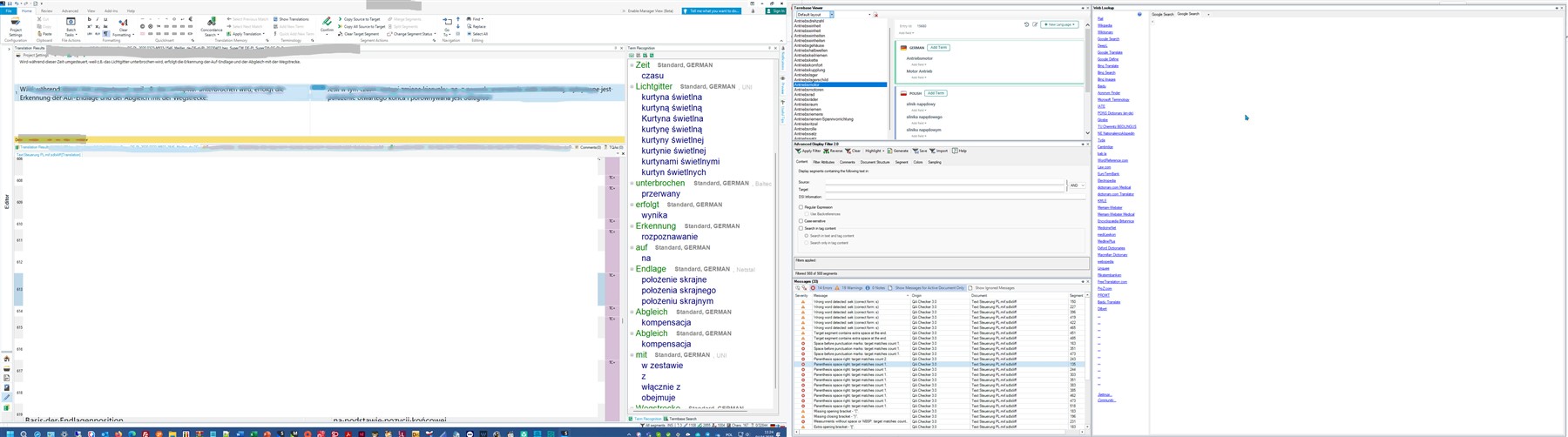This screenshot has height=437, width=1568.
Task: Open Batch Tasks menu
Action: [x=71, y=27]
